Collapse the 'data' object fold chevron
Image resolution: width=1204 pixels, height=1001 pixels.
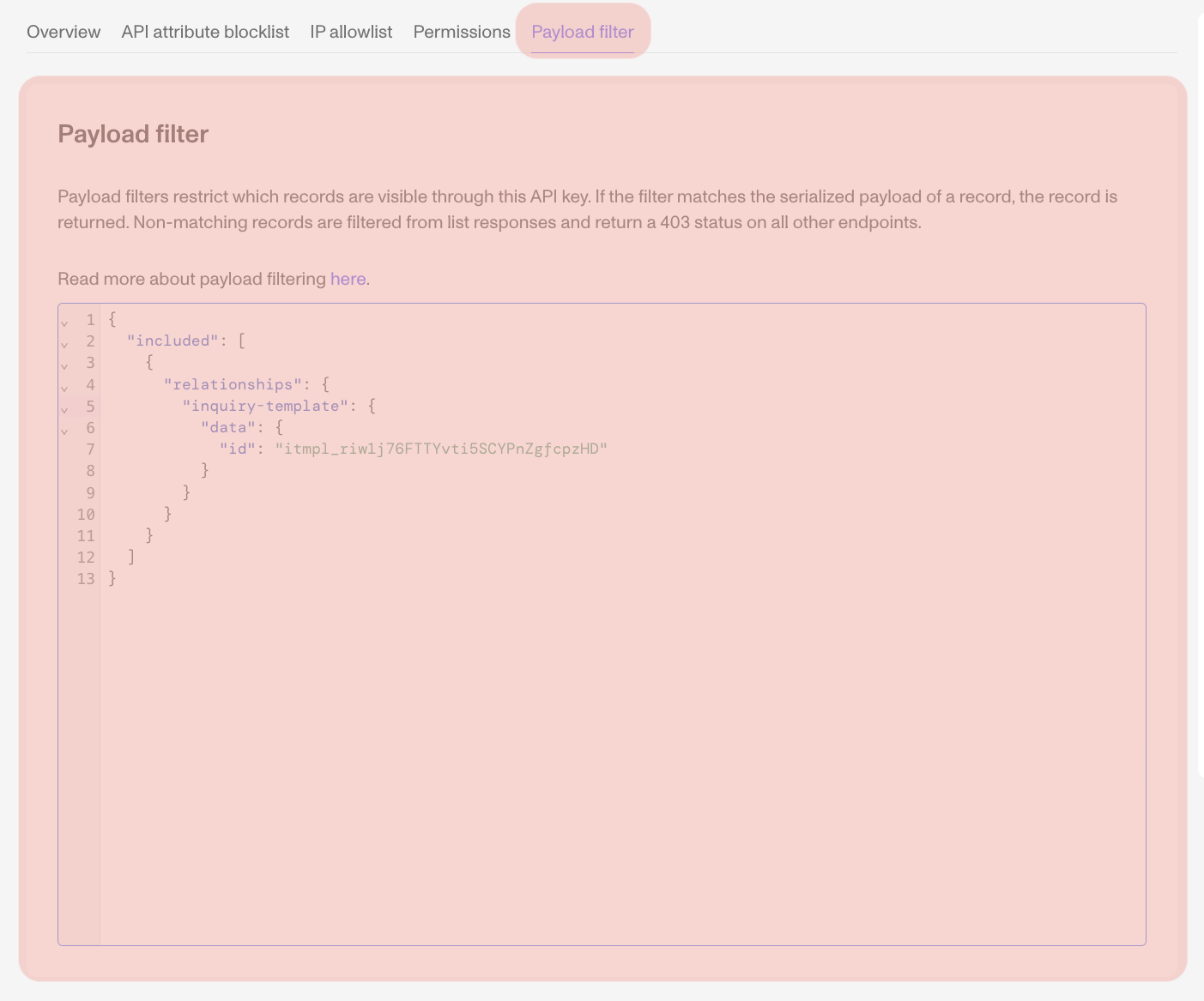point(64,431)
